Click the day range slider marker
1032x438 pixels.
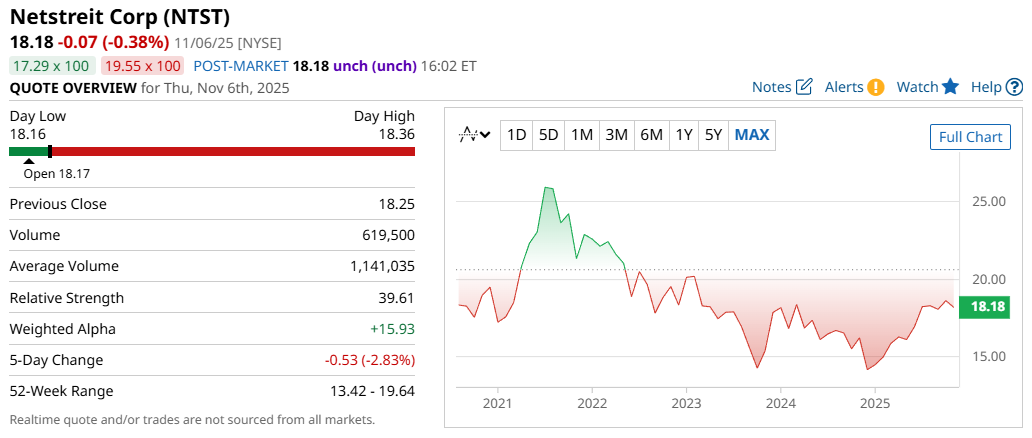(x=50, y=152)
